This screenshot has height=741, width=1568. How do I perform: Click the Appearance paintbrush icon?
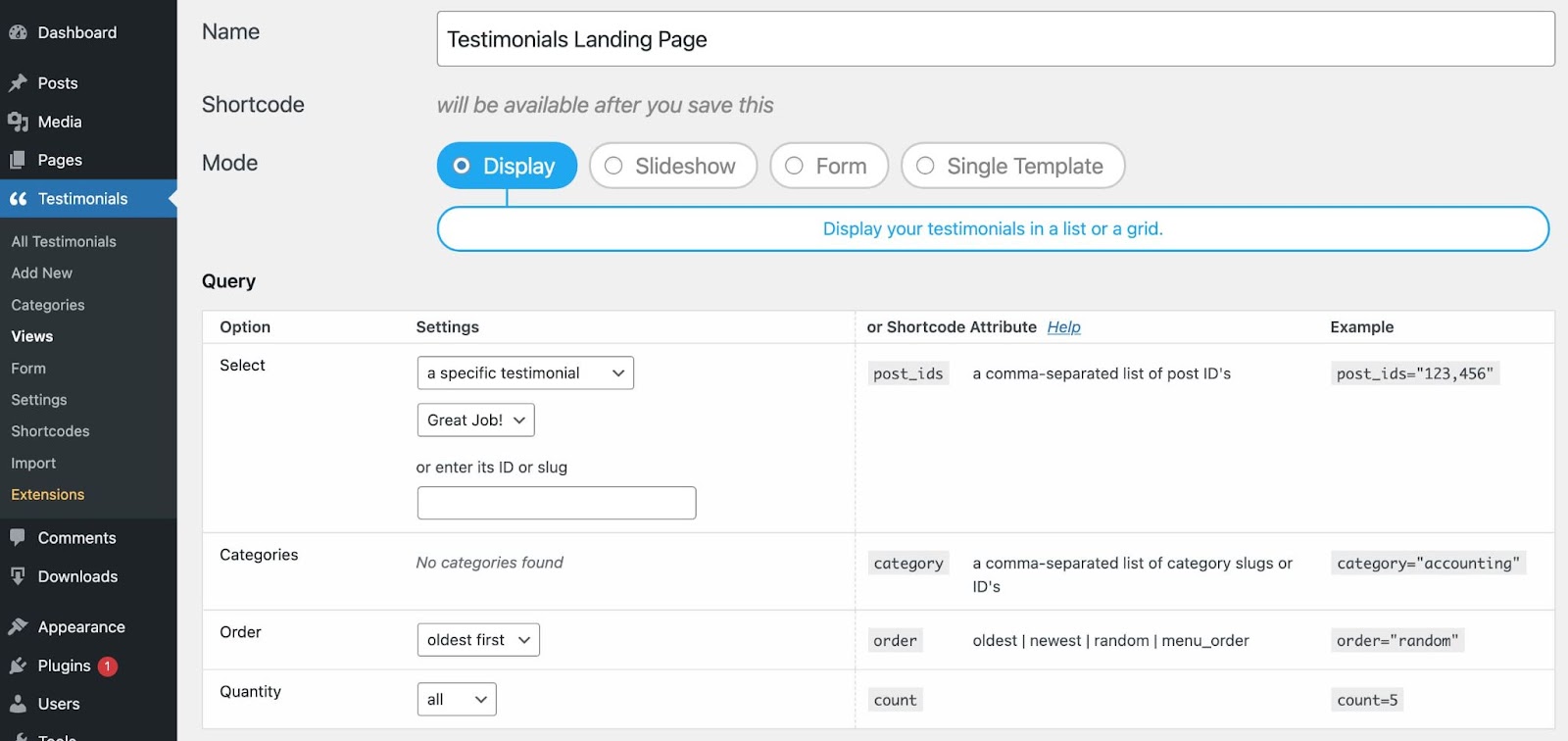click(18, 626)
